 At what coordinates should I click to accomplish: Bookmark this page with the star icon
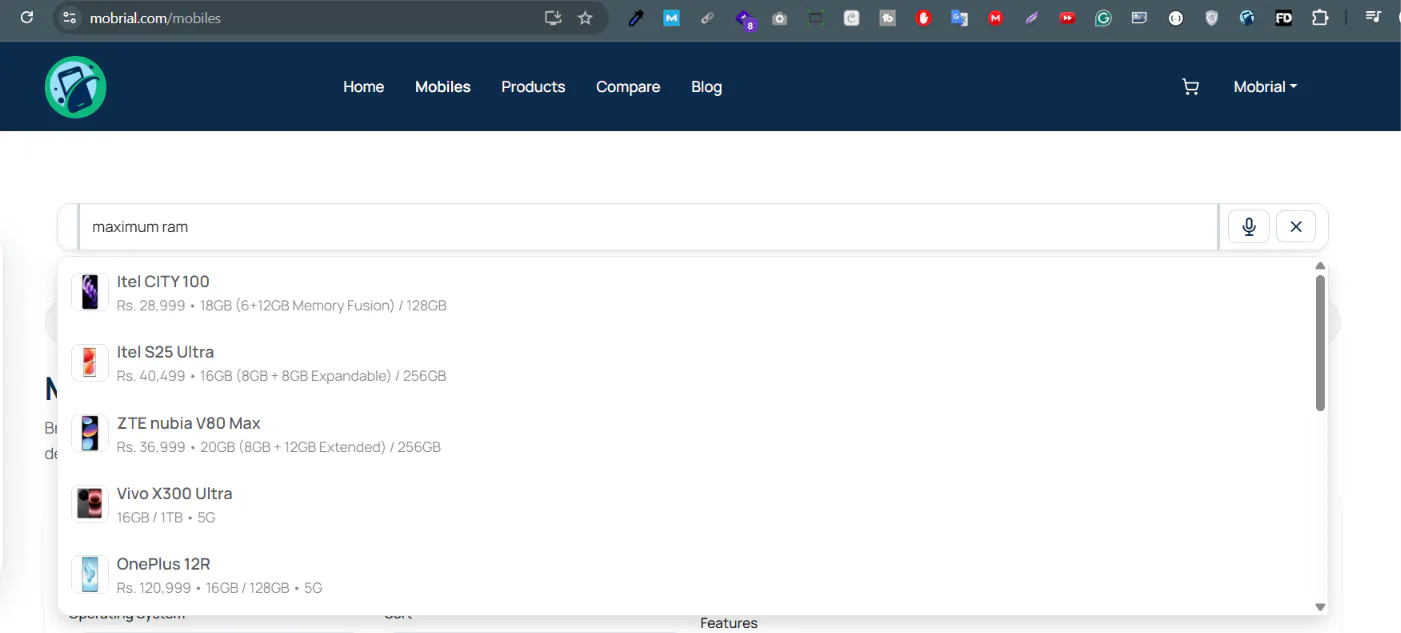tap(586, 18)
